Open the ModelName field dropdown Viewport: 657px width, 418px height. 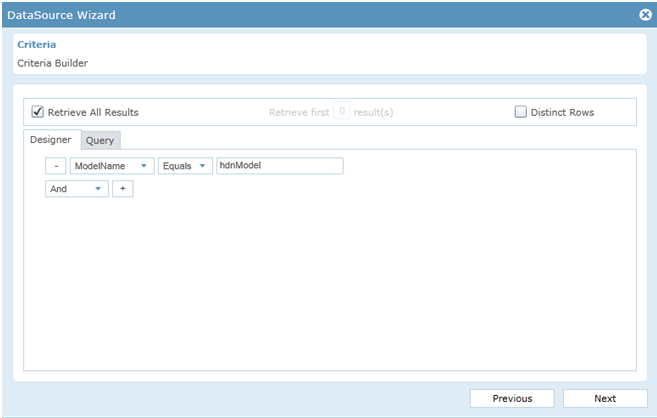112,166
